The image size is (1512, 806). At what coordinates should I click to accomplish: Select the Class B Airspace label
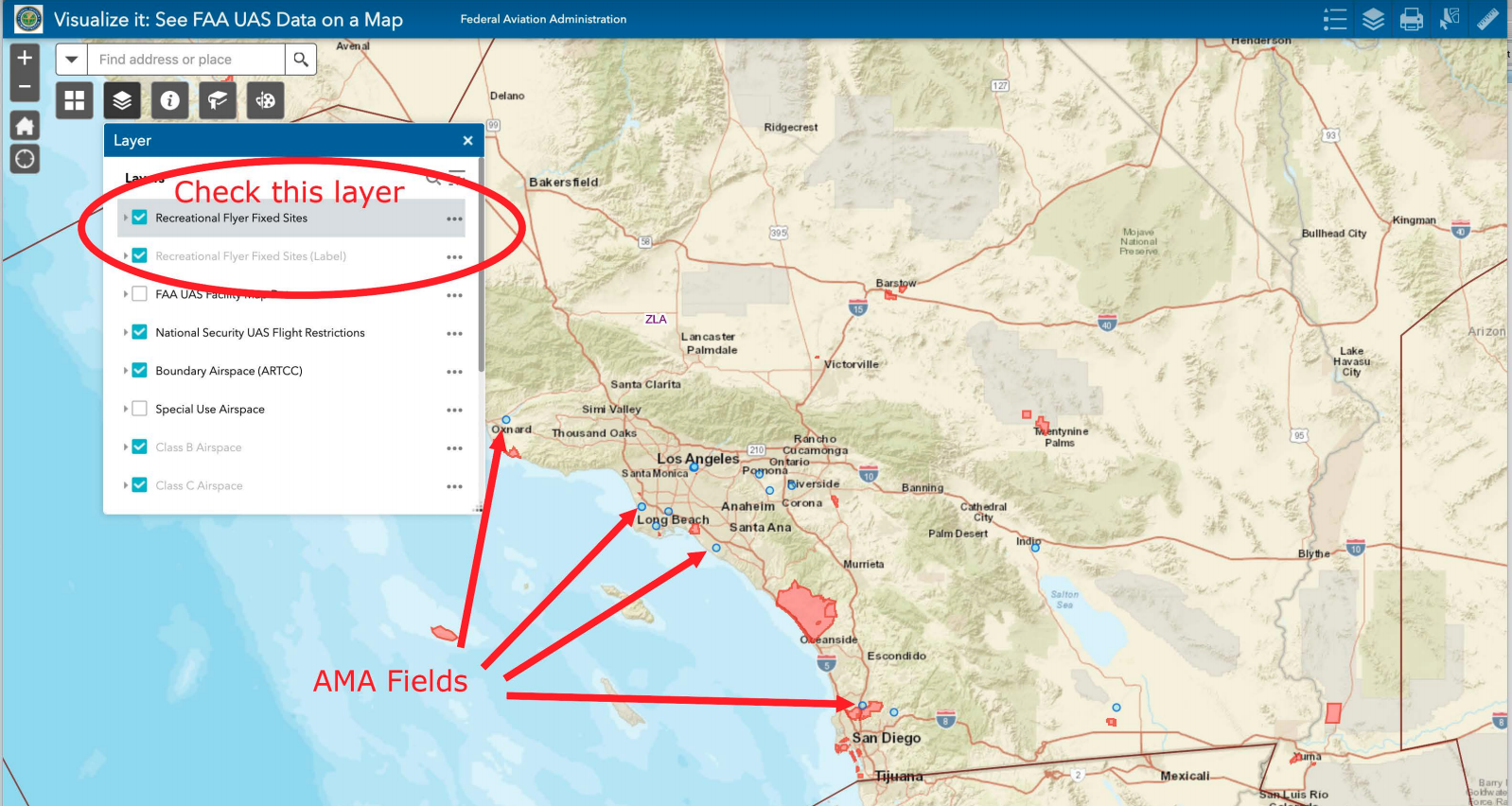coord(199,447)
